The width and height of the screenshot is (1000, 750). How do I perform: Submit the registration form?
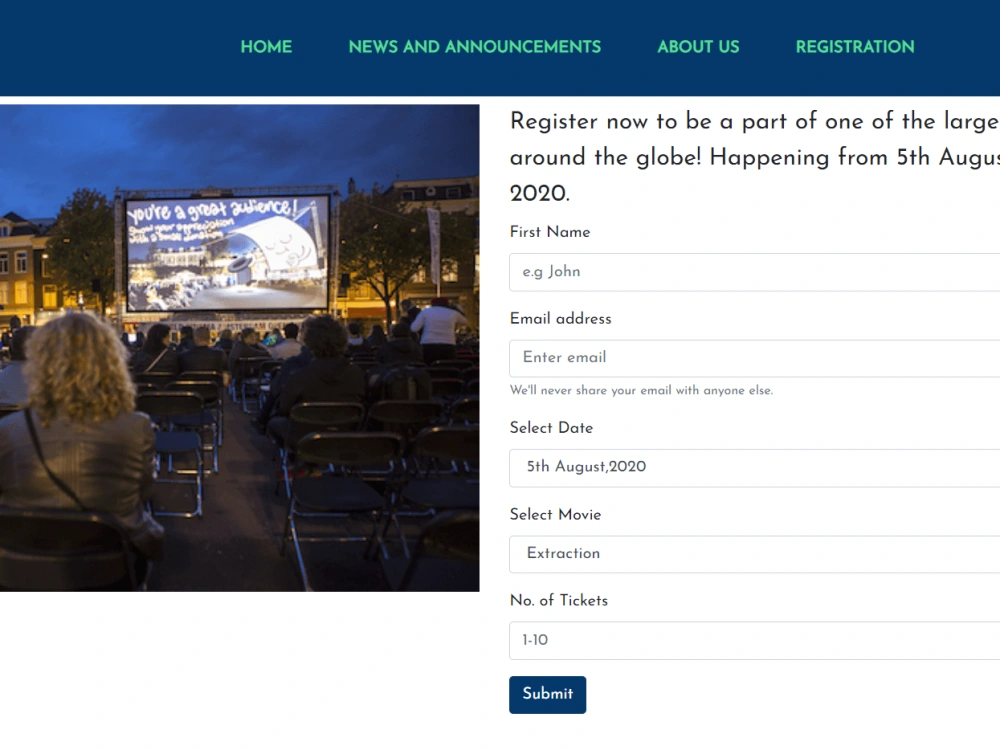pyautogui.click(x=547, y=695)
